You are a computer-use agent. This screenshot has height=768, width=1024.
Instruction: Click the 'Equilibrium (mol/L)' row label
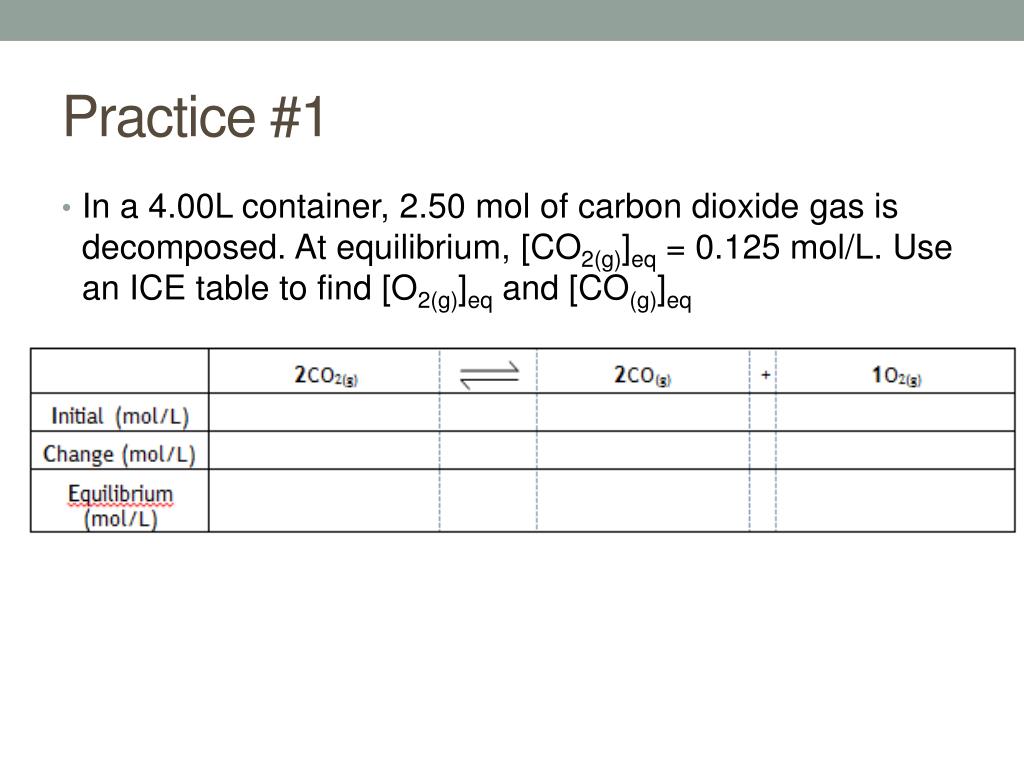tap(120, 506)
